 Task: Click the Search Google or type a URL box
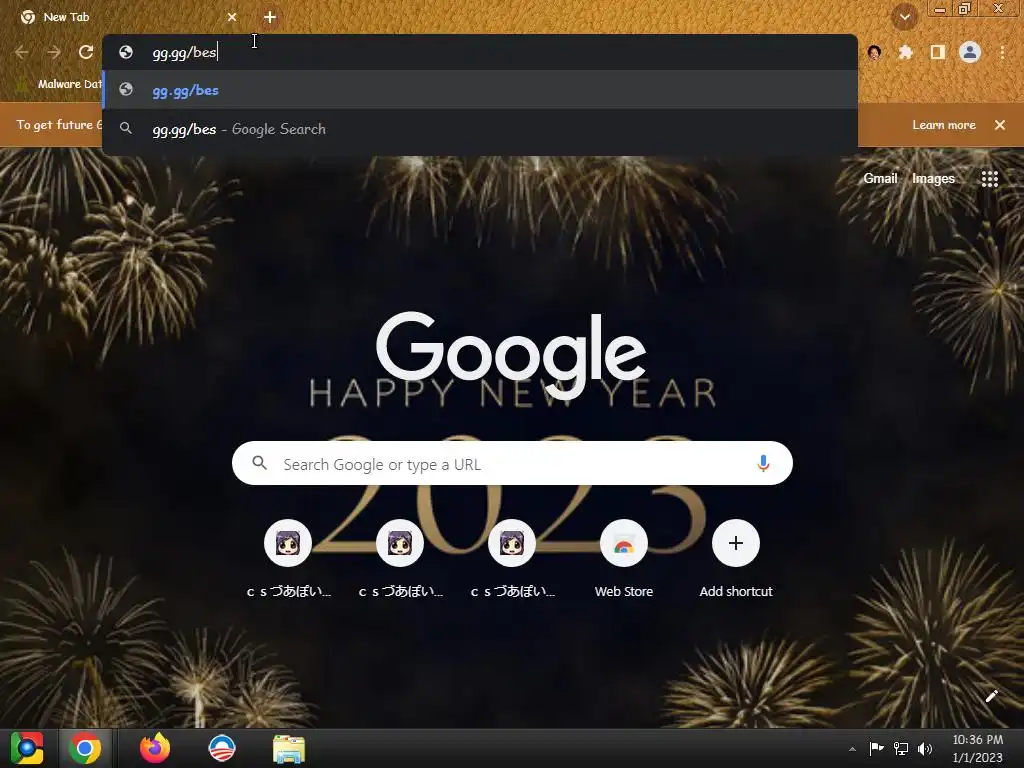[512, 464]
